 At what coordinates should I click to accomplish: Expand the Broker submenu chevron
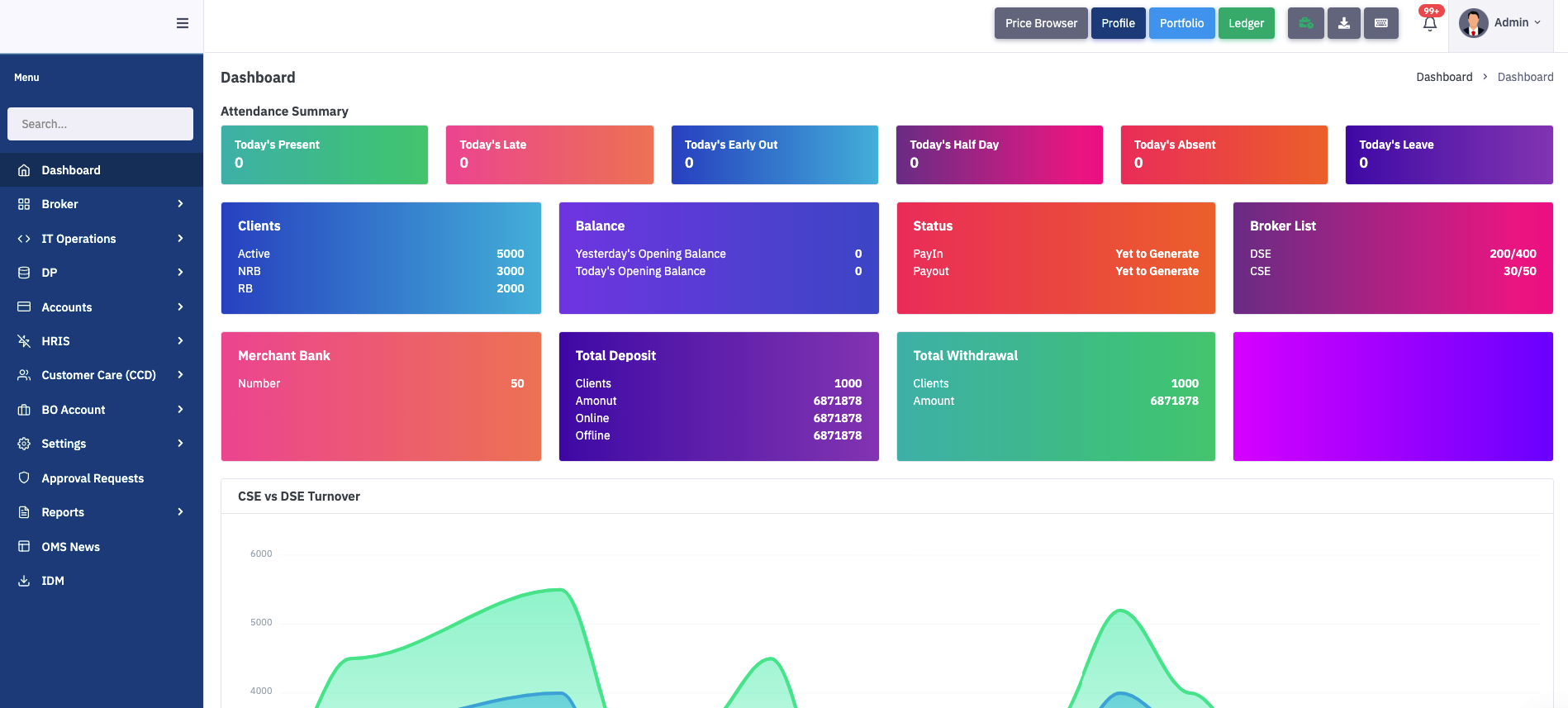point(180,204)
